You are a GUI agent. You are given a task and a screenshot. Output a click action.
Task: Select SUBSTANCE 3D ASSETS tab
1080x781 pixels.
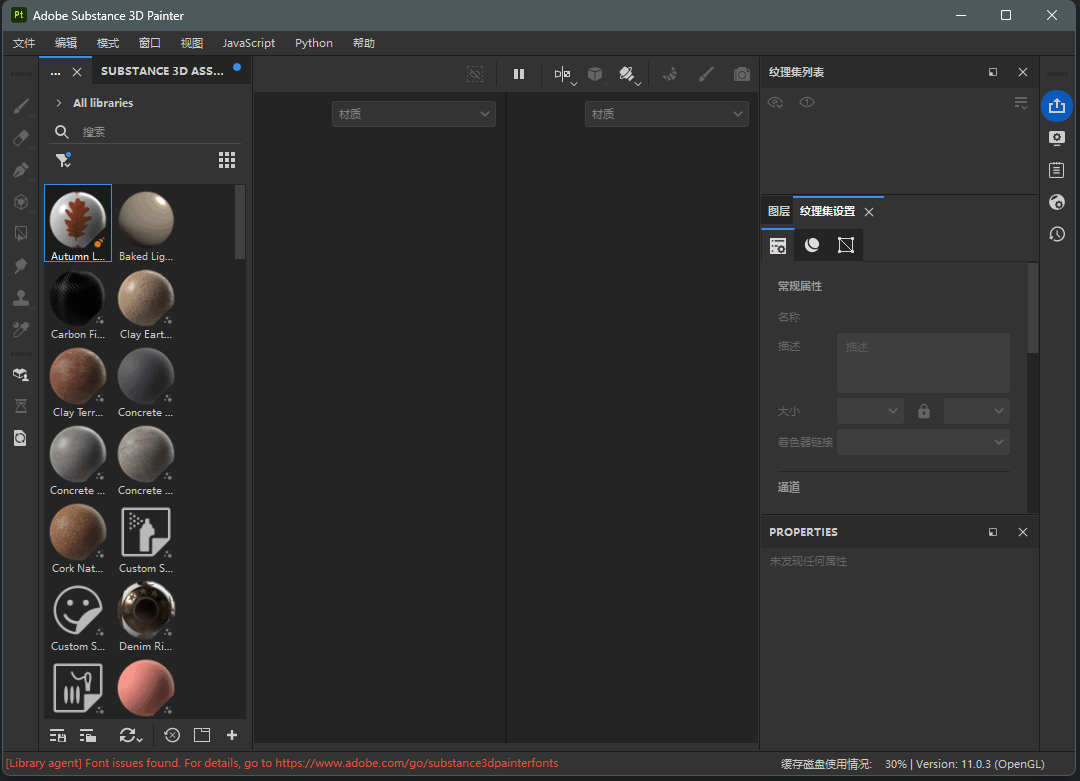click(x=162, y=71)
